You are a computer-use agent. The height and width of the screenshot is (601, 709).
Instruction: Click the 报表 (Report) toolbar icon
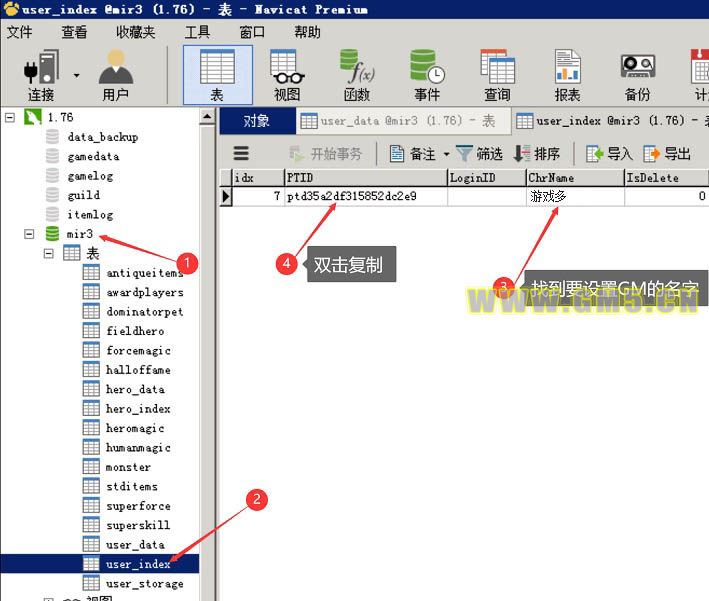pos(567,74)
